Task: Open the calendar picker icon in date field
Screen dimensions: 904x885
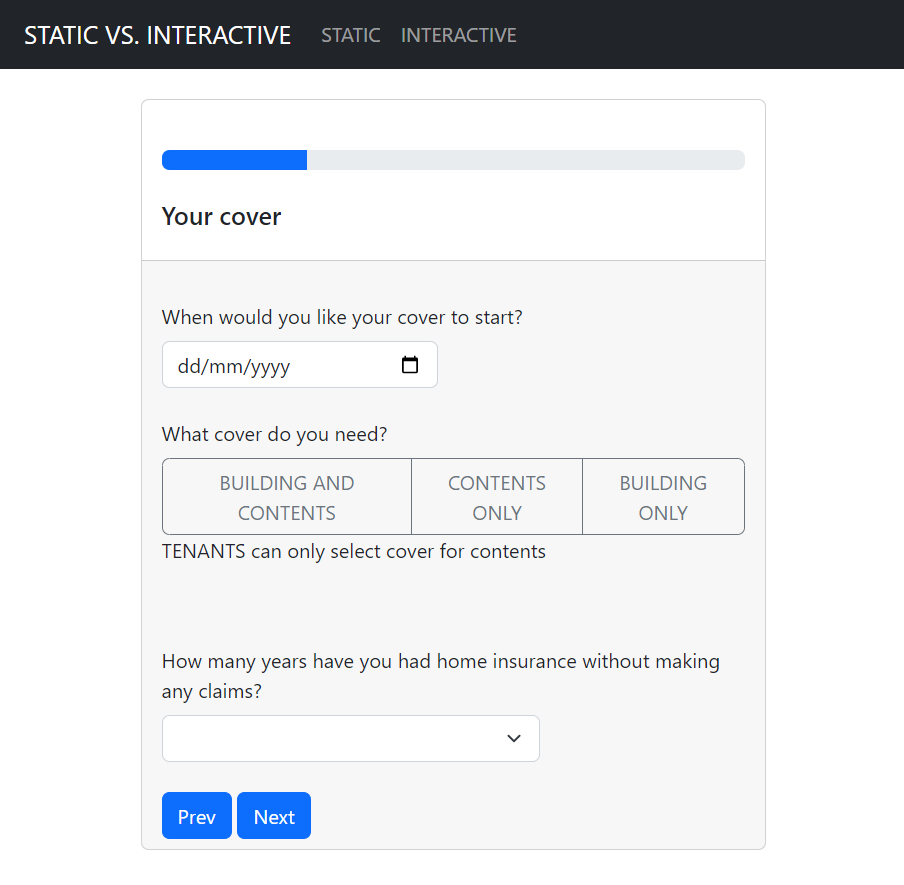Action: [410, 365]
